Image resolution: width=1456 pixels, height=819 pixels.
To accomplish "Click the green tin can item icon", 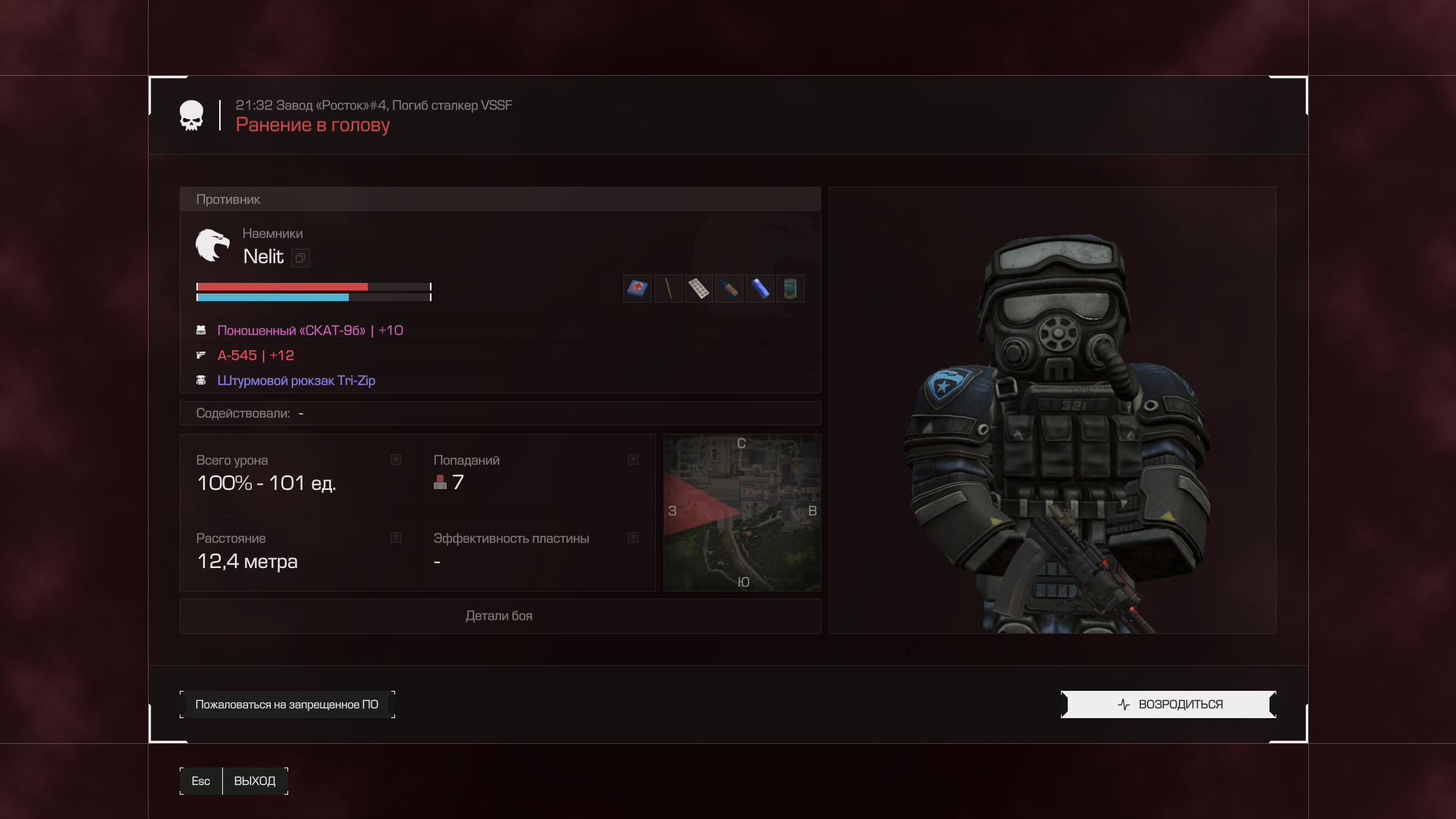I will (790, 288).
